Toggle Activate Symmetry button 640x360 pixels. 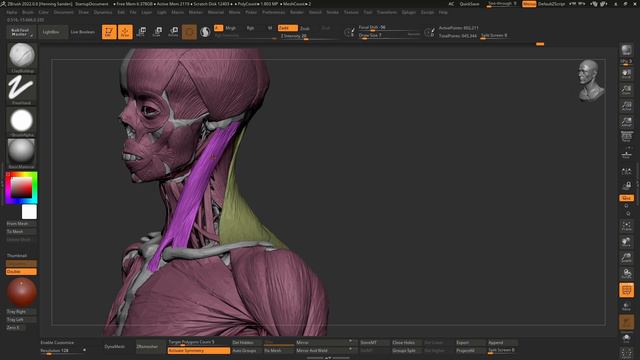click(199, 351)
